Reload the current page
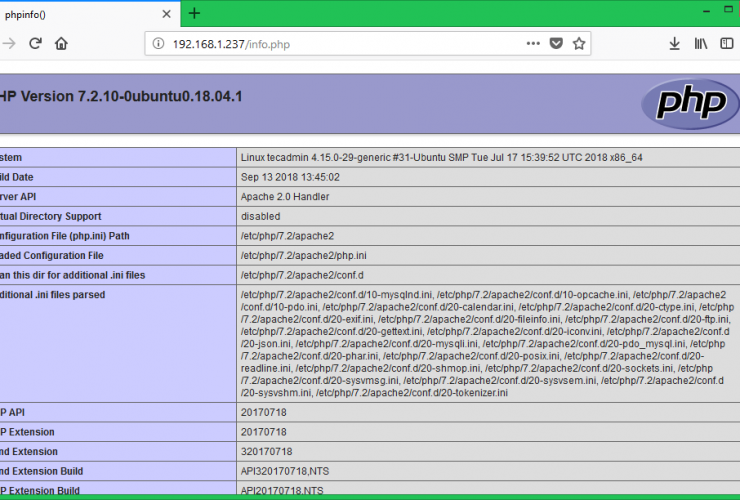The height and width of the screenshot is (500, 740). pyautogui.click(x=35, y=44)
